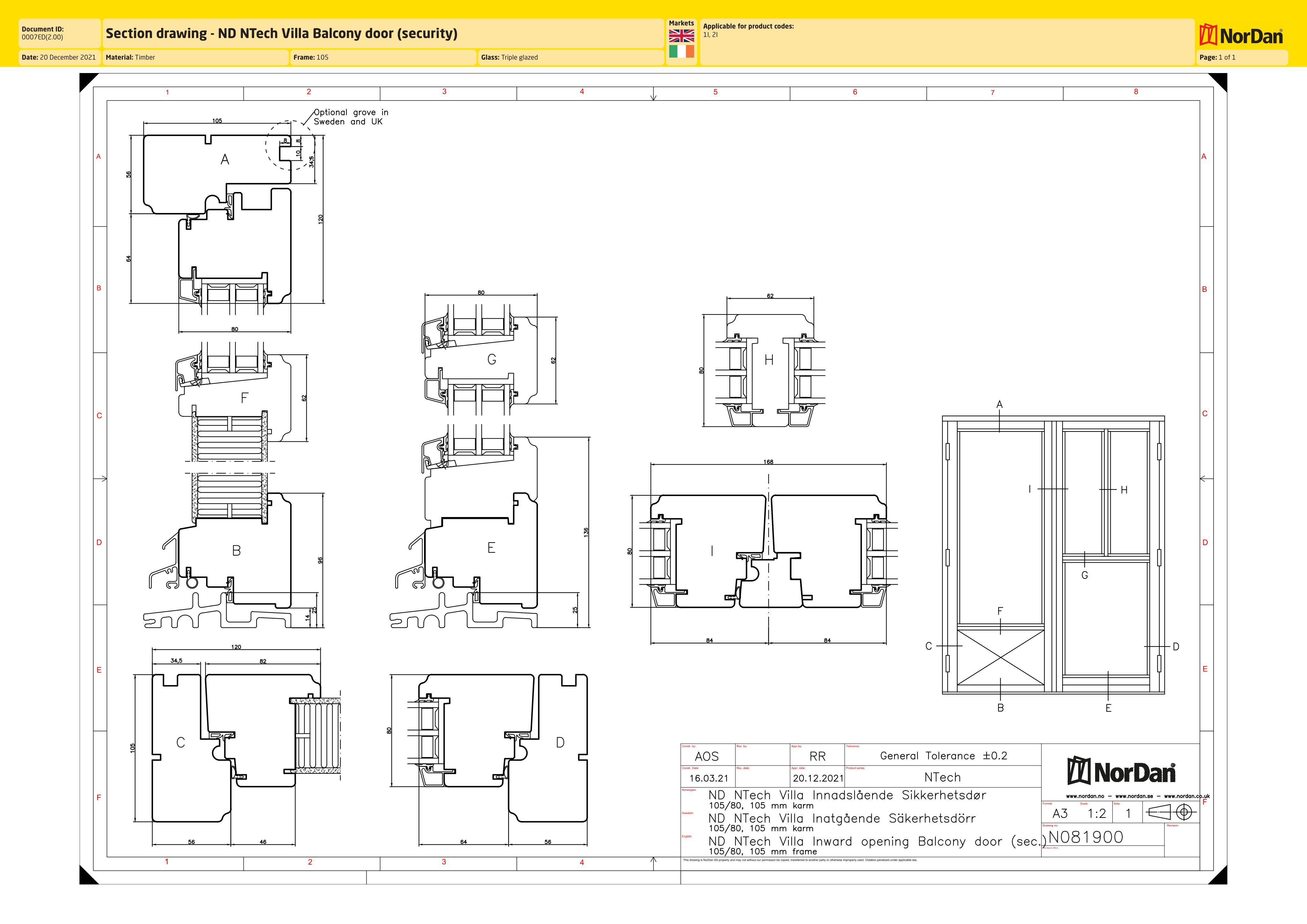
Task: Click the 'Optional grove in Sweden and UK' note
Action: point(351,117)
